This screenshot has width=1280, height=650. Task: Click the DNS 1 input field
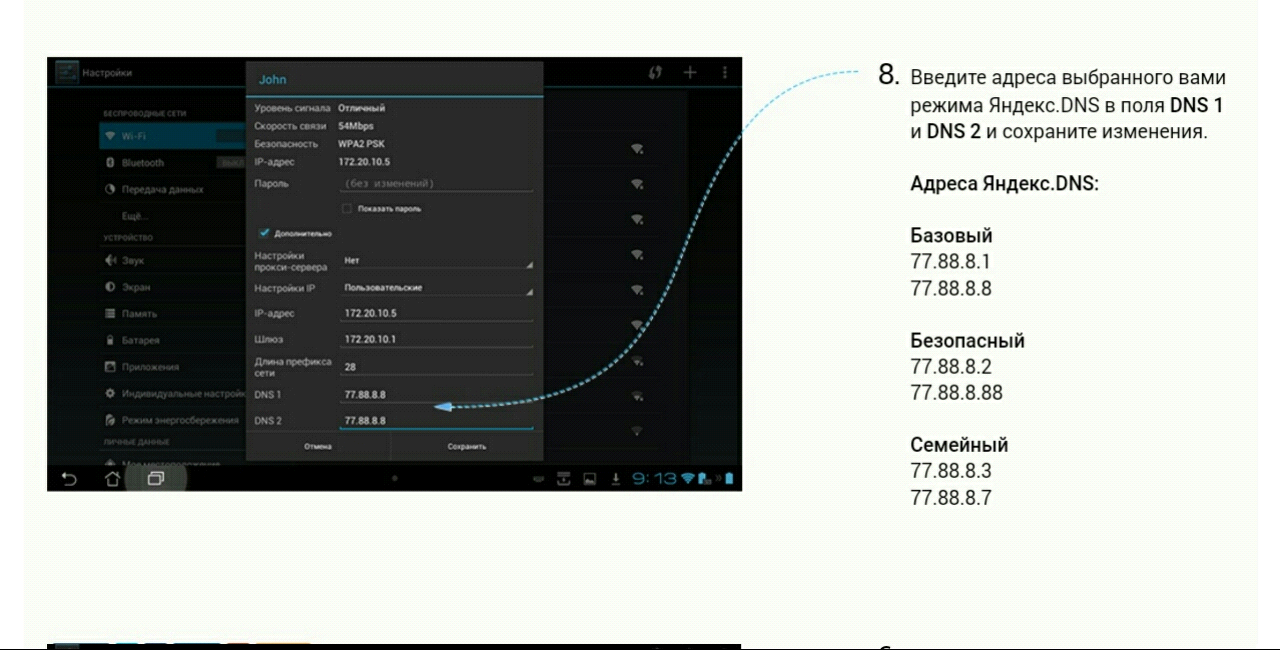coord(437,394)
